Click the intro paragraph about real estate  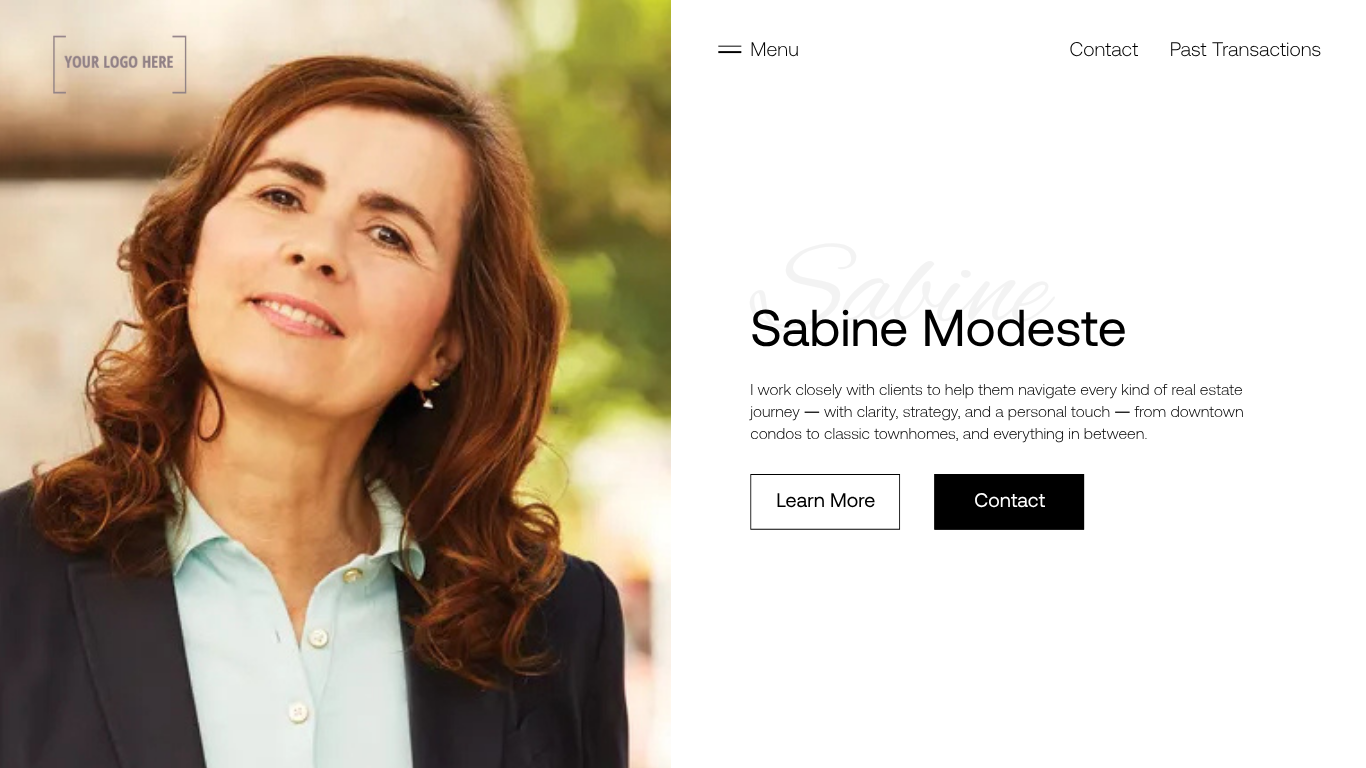997,412
